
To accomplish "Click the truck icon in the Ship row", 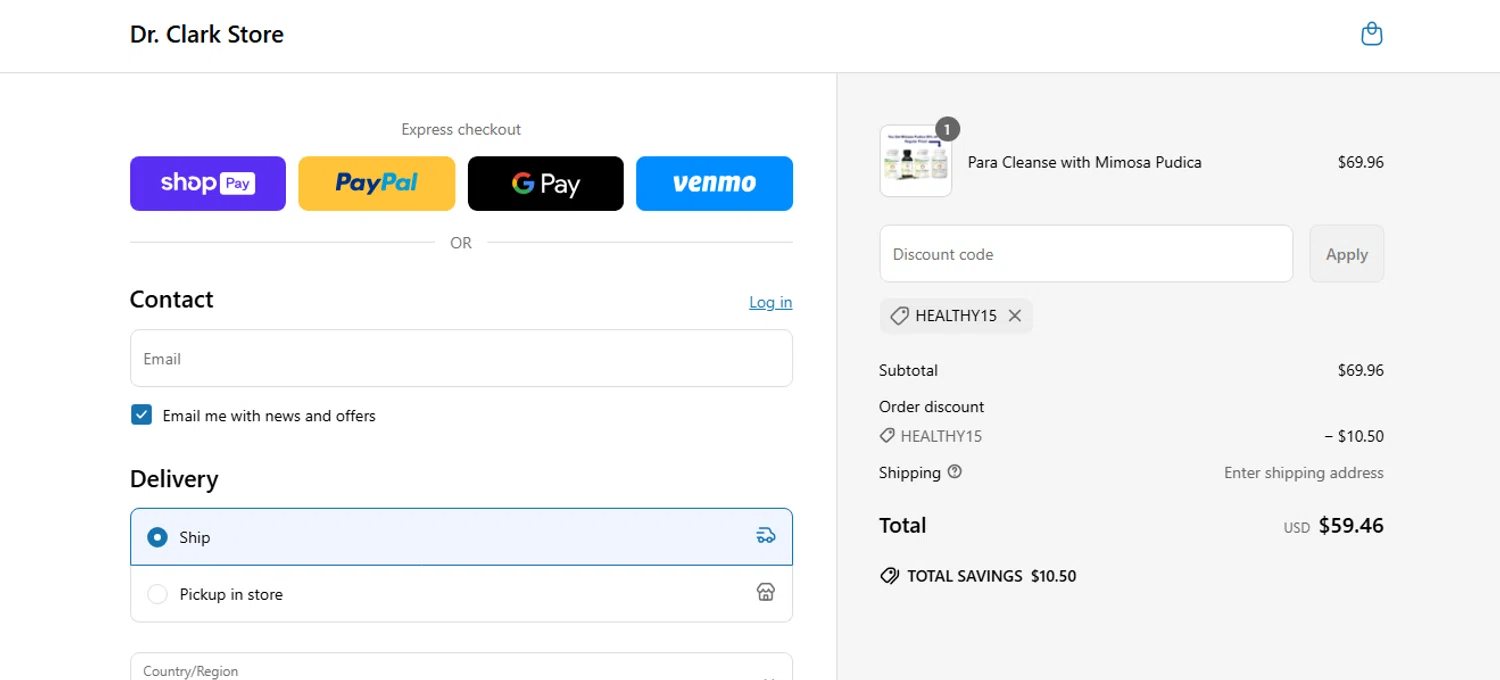I will 766,536.
